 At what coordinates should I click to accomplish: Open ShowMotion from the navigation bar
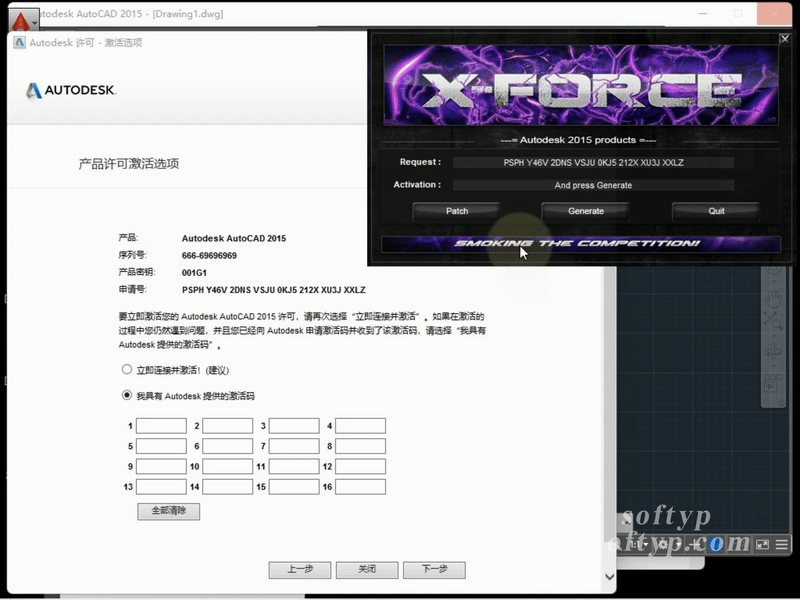tap(772, 383)
